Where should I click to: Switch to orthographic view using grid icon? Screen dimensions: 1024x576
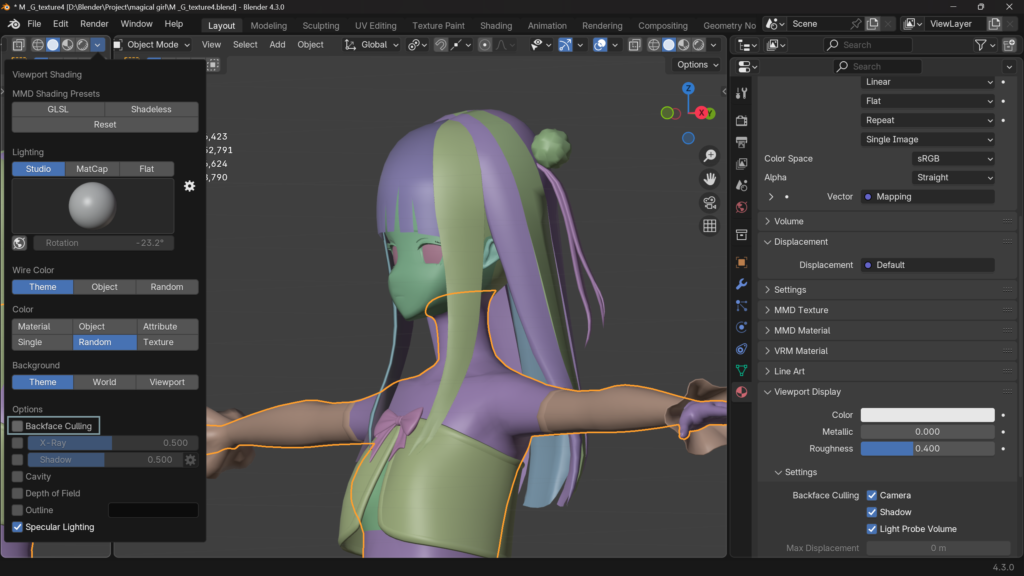tap(709, 226)
